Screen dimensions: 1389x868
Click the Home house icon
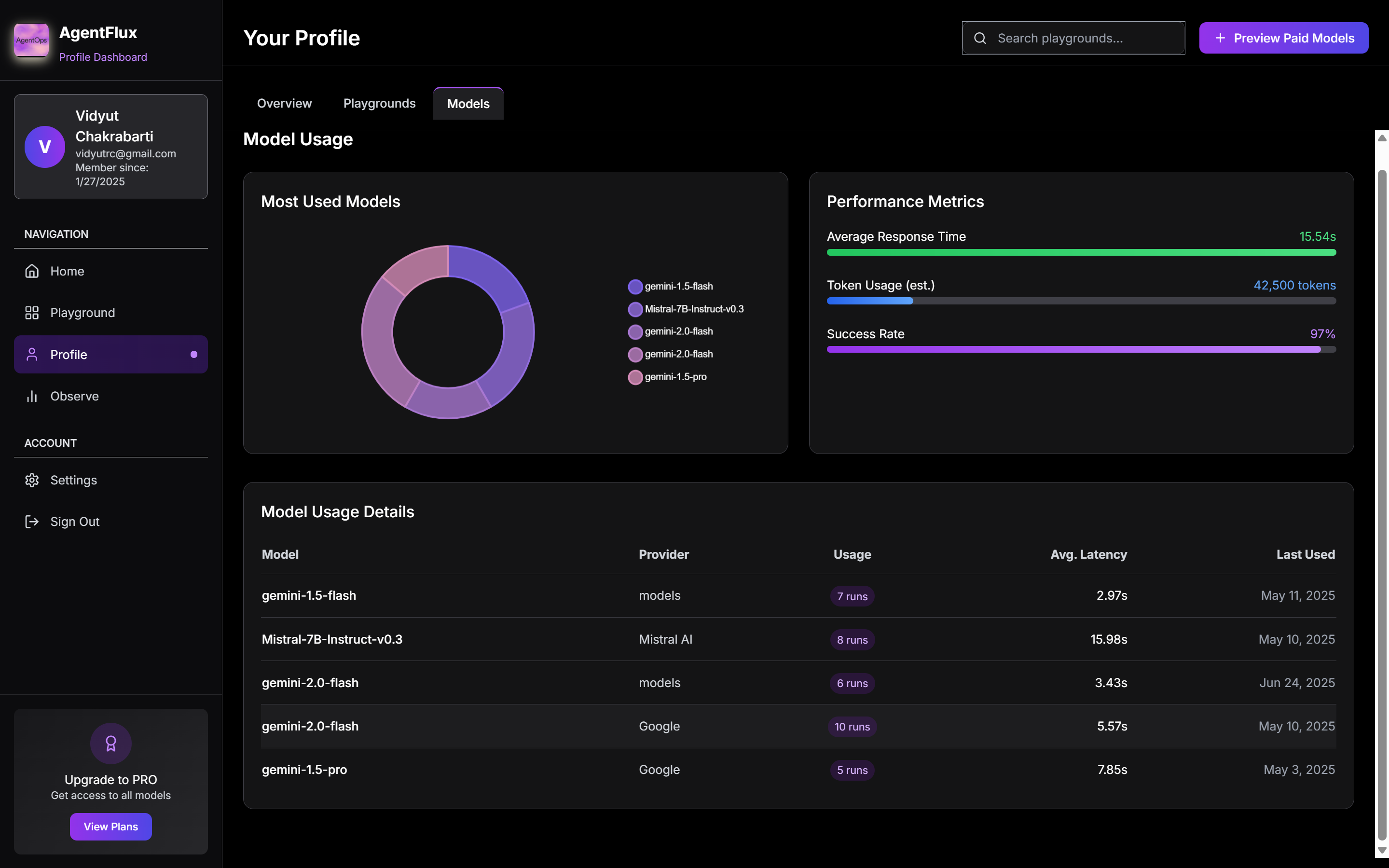31,271
